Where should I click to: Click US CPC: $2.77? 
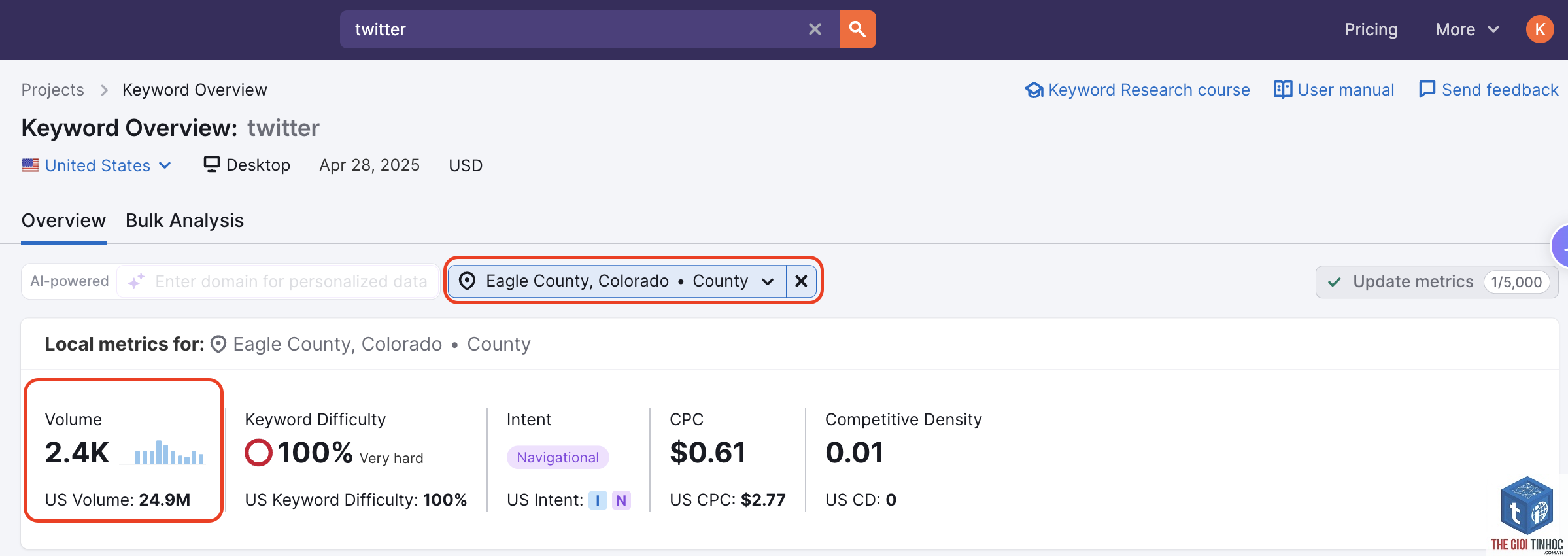[728, 500]
